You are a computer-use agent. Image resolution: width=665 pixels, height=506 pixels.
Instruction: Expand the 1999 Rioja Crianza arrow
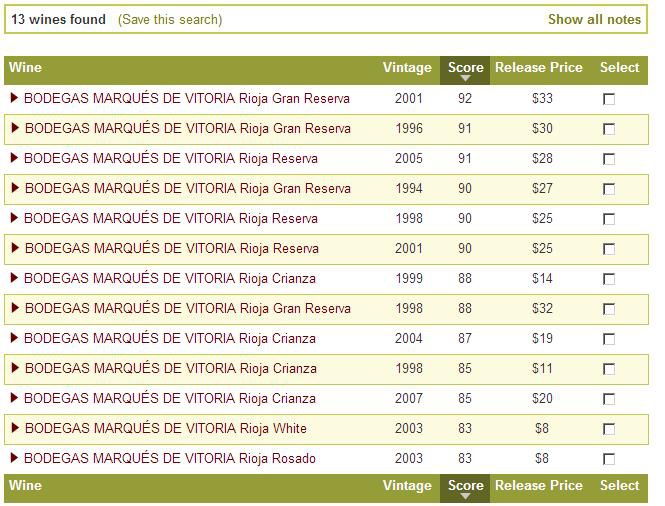click(x=14, y=277)
